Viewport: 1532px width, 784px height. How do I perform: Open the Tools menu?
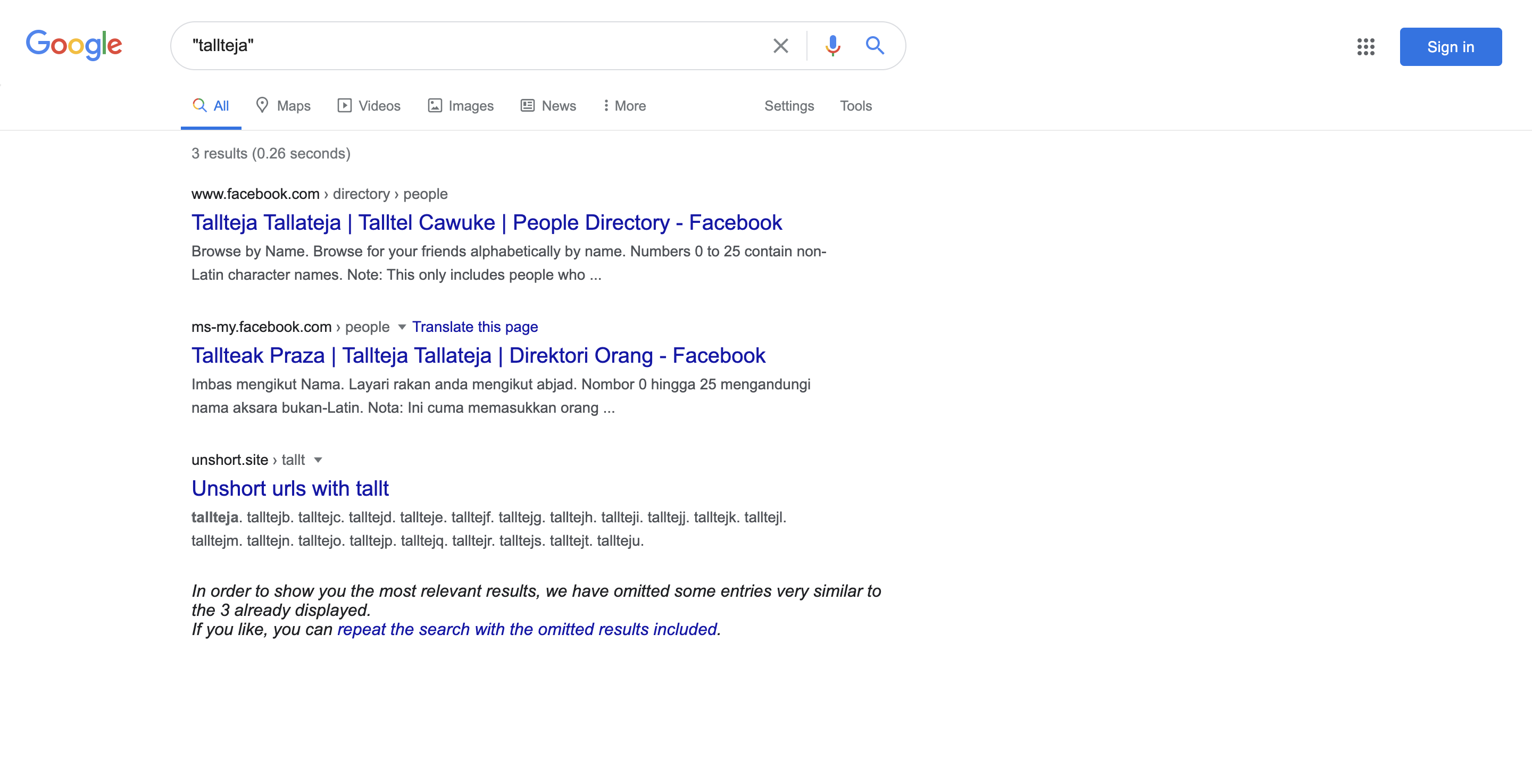[855, 106]
